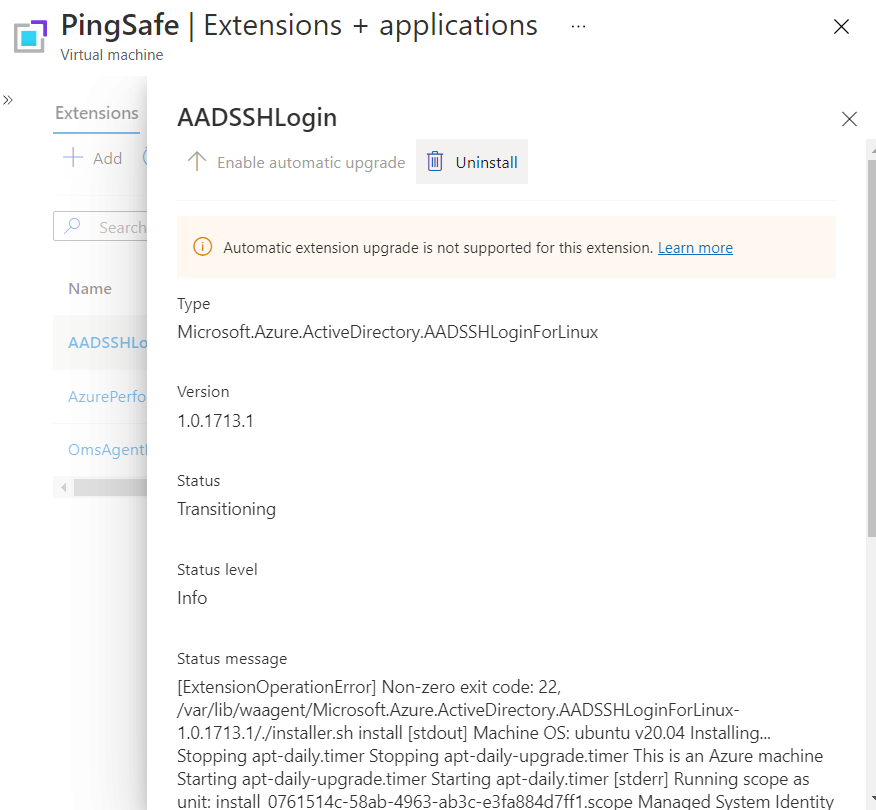Open the Learn more link
Viewport: 876px width, 810px height.
click(x=695, y=247)
